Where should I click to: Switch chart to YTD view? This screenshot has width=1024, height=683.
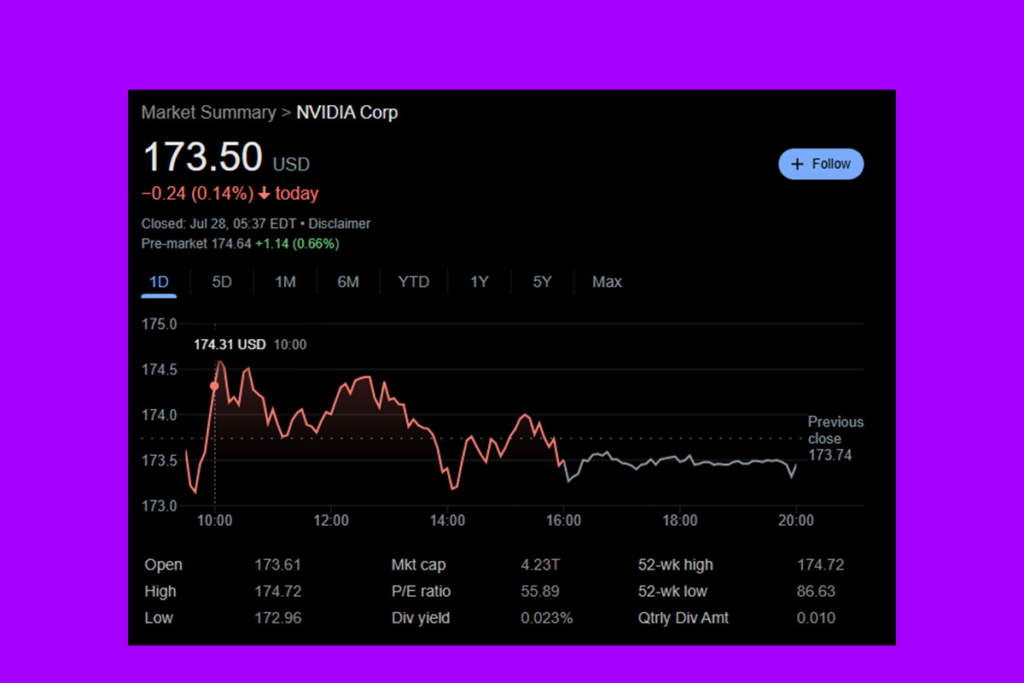pyautogui.click(x=413, y=282)
